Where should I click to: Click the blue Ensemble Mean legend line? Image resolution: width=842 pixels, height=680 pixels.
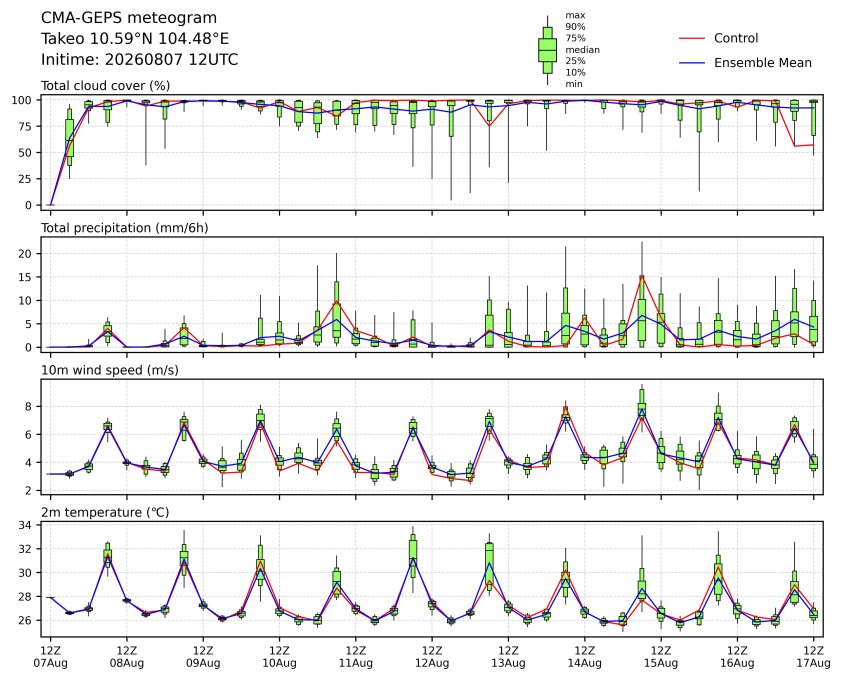692,63
